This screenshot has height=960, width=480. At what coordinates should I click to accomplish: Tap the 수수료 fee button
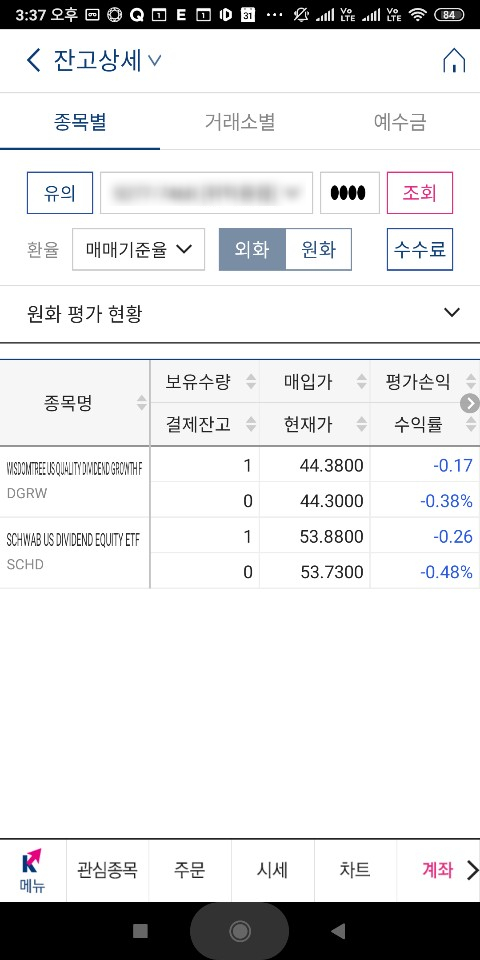(420, 249)
